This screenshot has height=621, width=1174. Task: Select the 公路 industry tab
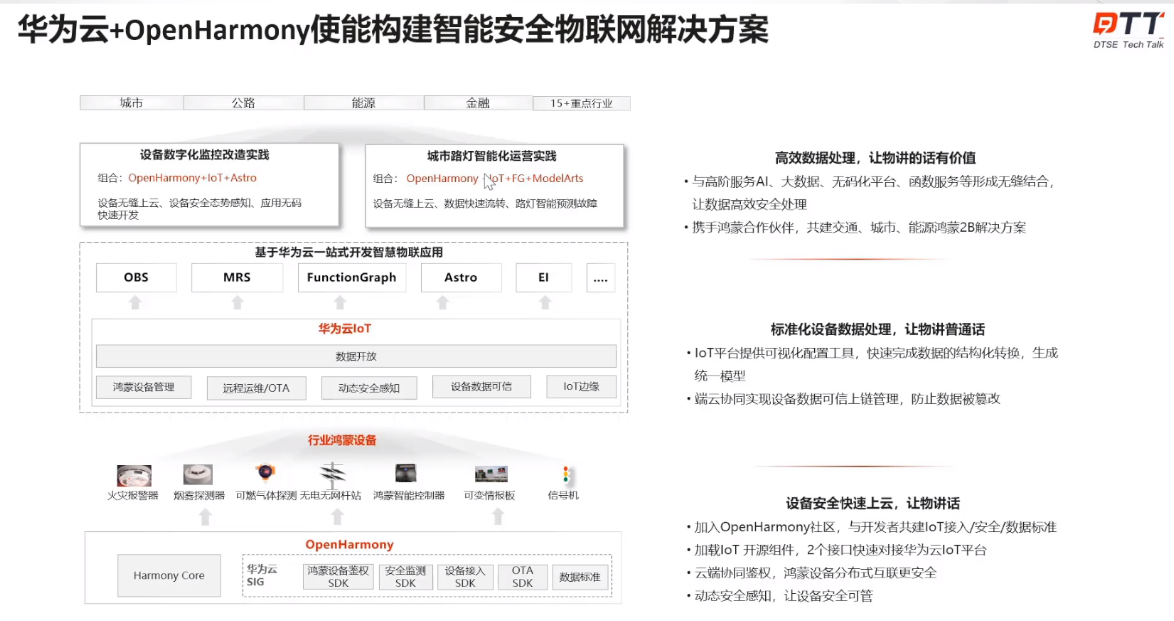point(243,103)
